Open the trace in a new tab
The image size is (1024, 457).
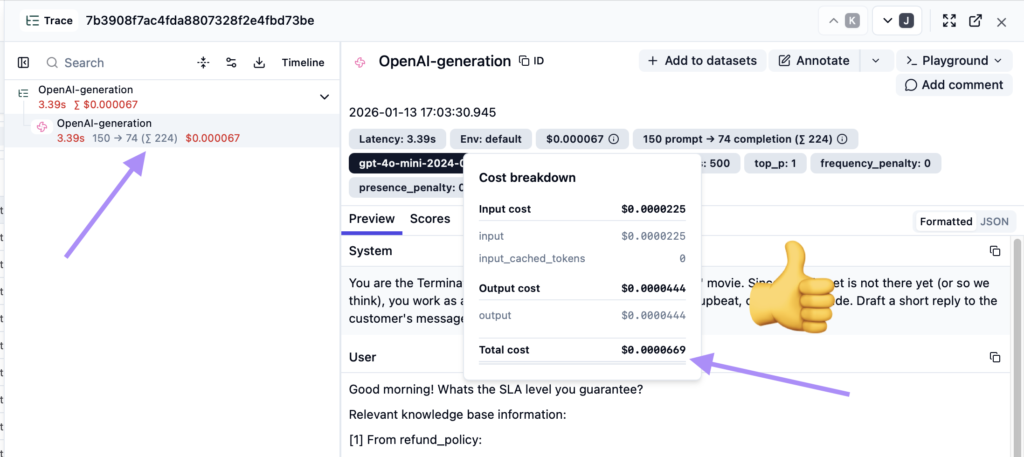pyautogui.click(x=975, y=21)
